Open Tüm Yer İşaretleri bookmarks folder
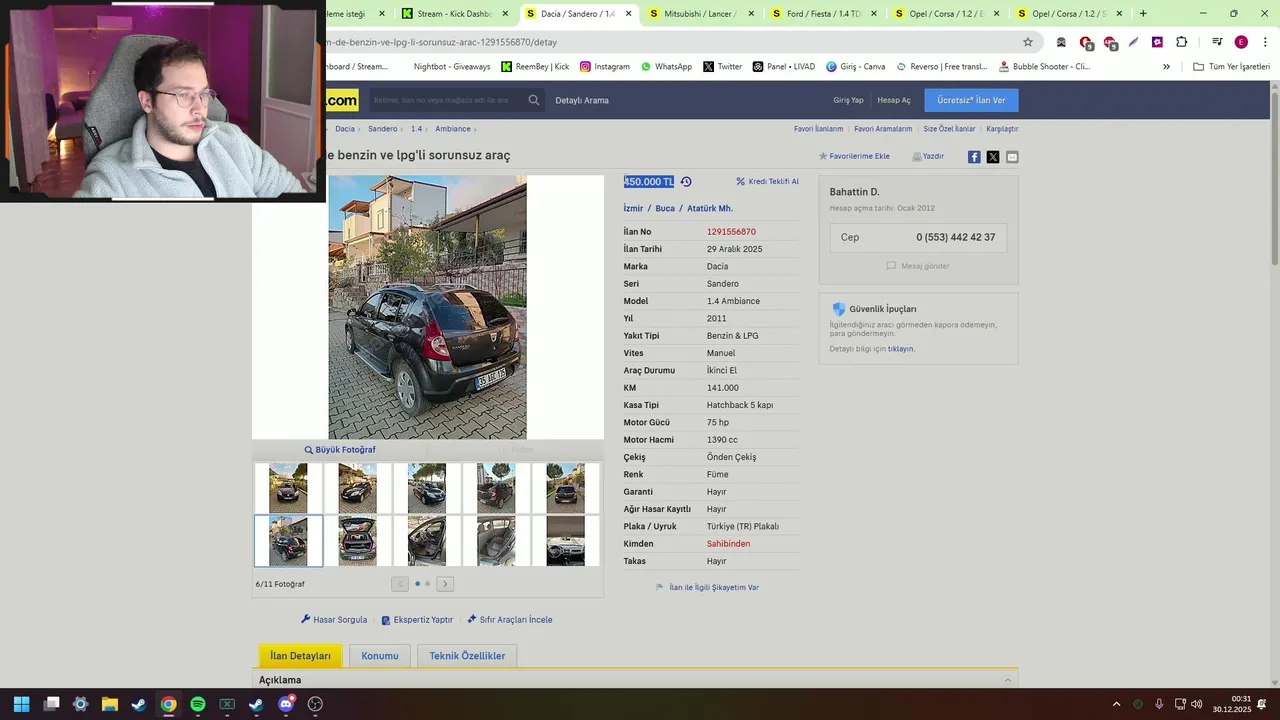 click(x=1231, y=67)
